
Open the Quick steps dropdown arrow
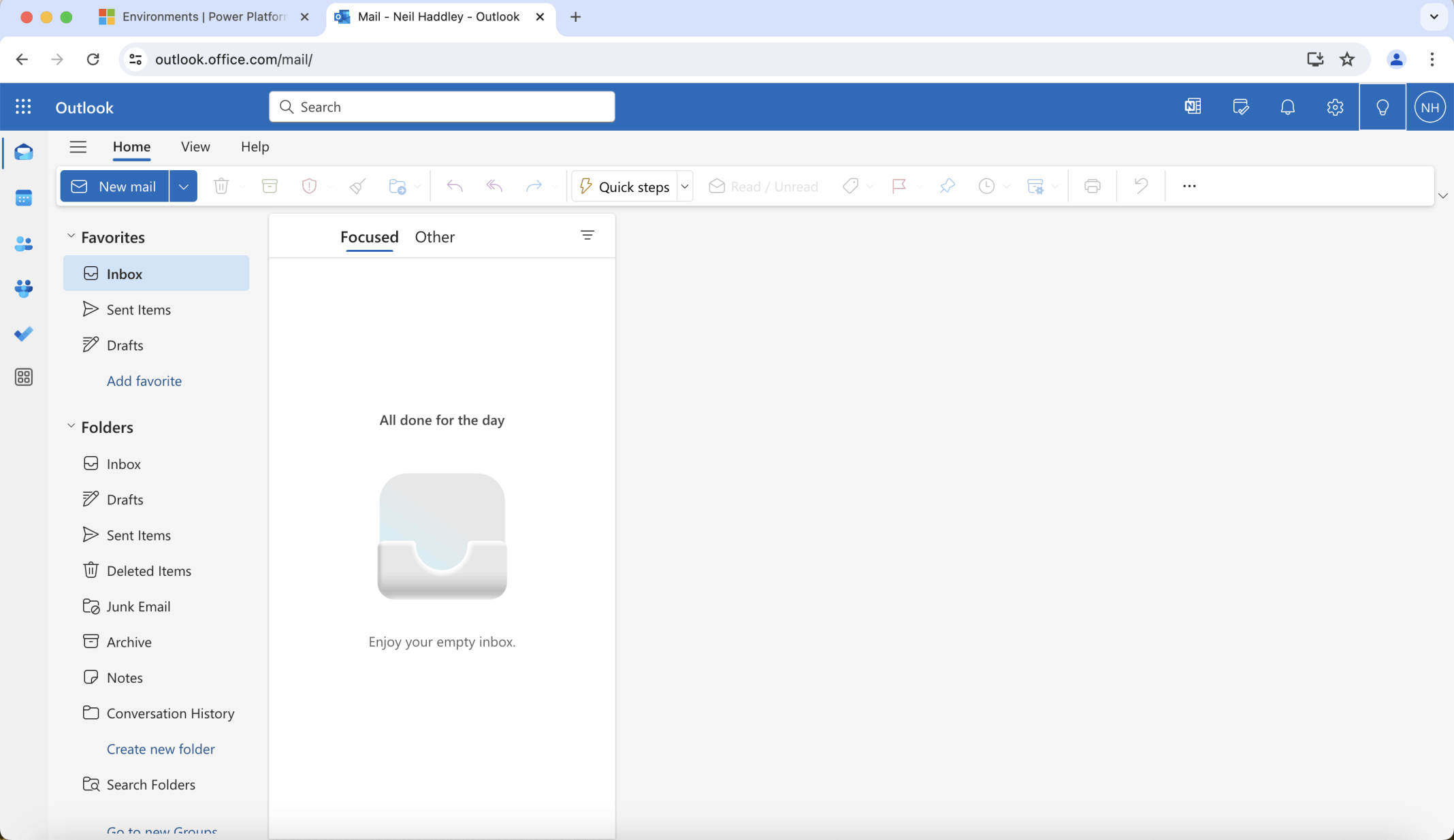point(685,186)
